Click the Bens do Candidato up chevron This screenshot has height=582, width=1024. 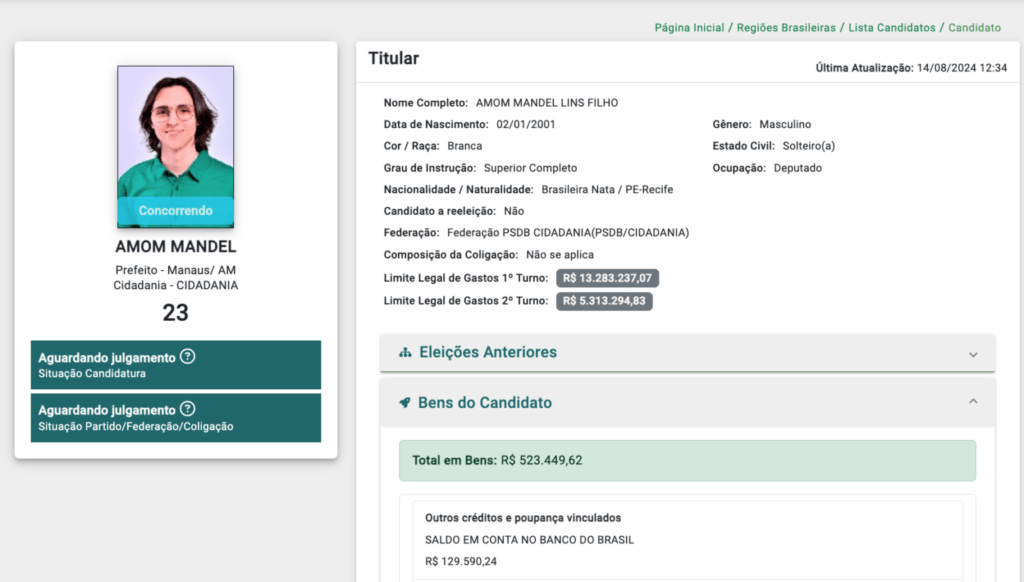click(x=973, y=401)
